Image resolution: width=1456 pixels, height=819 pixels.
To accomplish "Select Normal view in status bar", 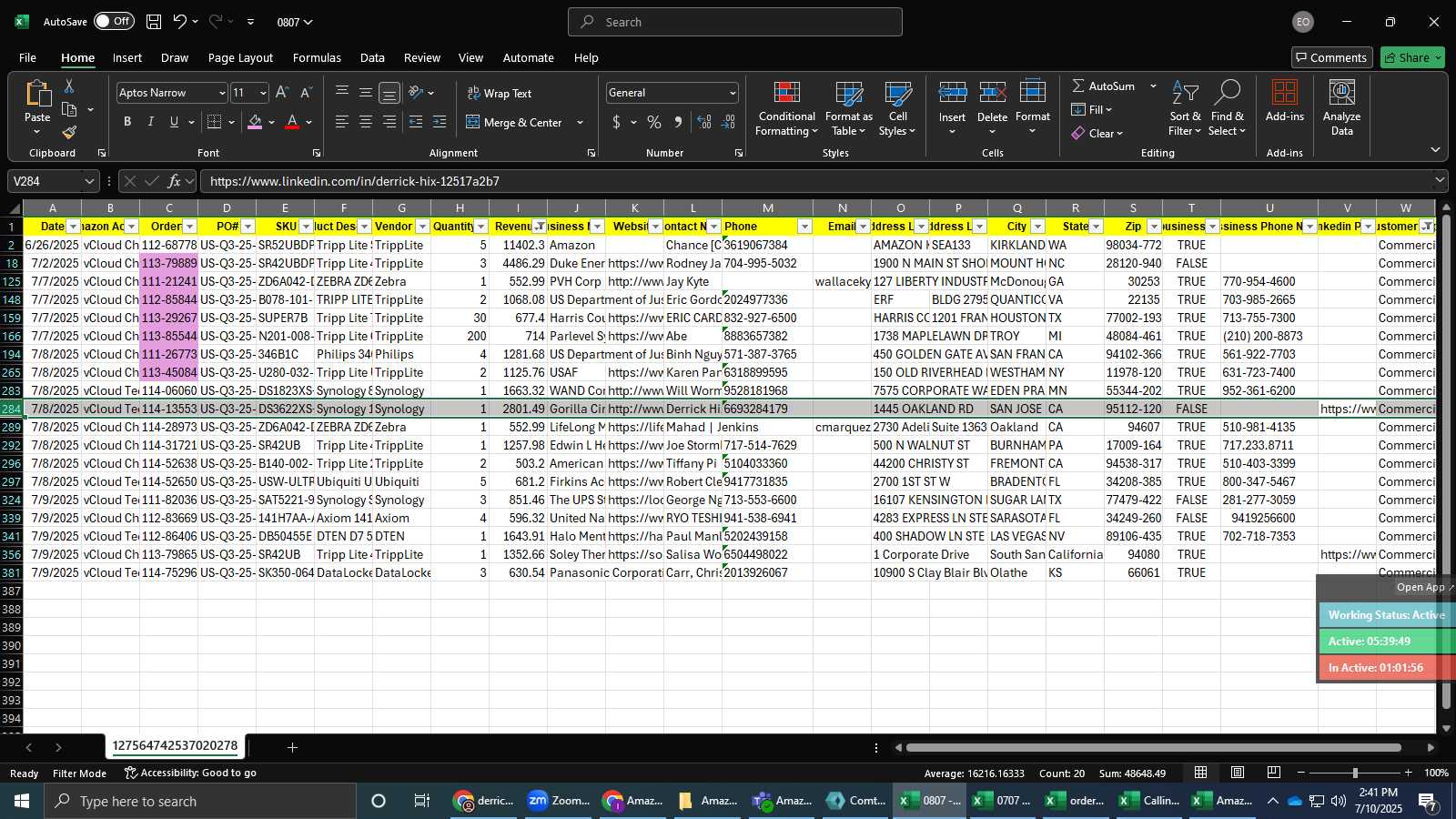I will (x=1201, y=773).
